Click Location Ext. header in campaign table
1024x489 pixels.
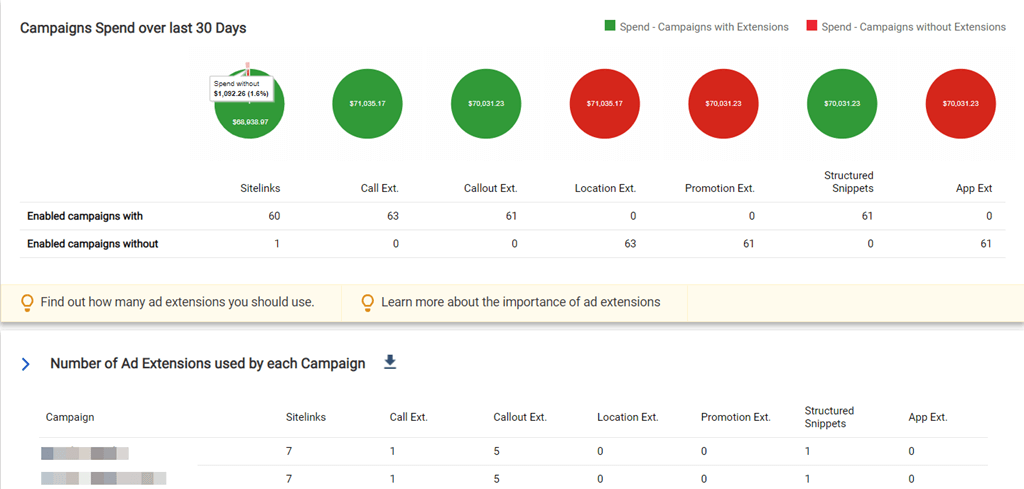click(627, 417)
